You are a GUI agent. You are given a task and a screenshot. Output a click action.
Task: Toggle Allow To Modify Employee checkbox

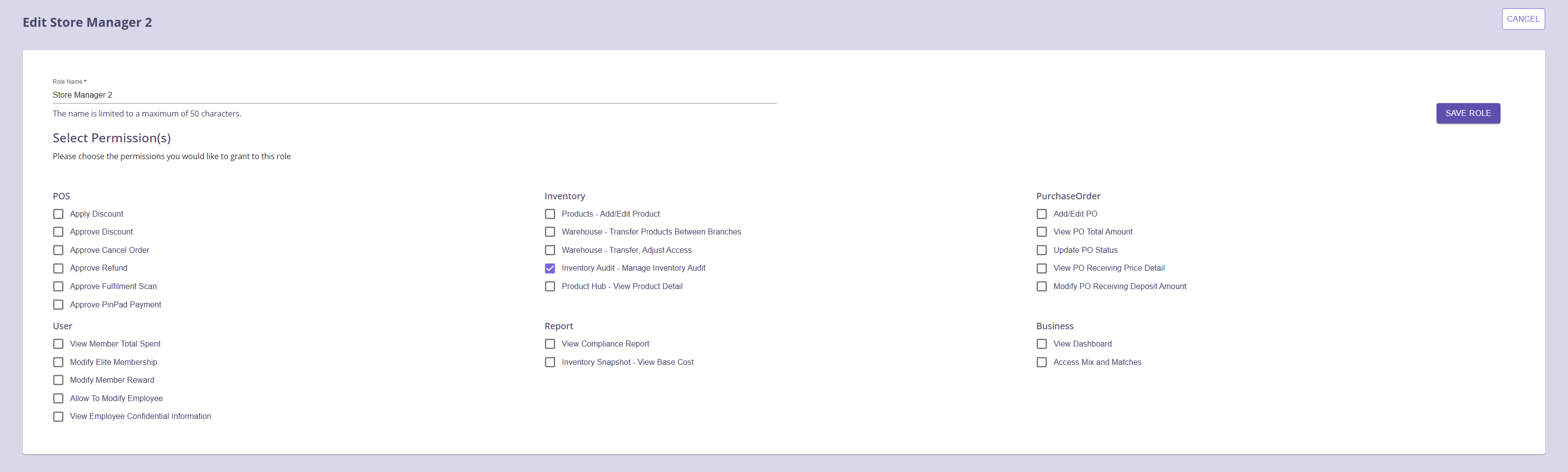pyautogui.click(x=59, y=399)
